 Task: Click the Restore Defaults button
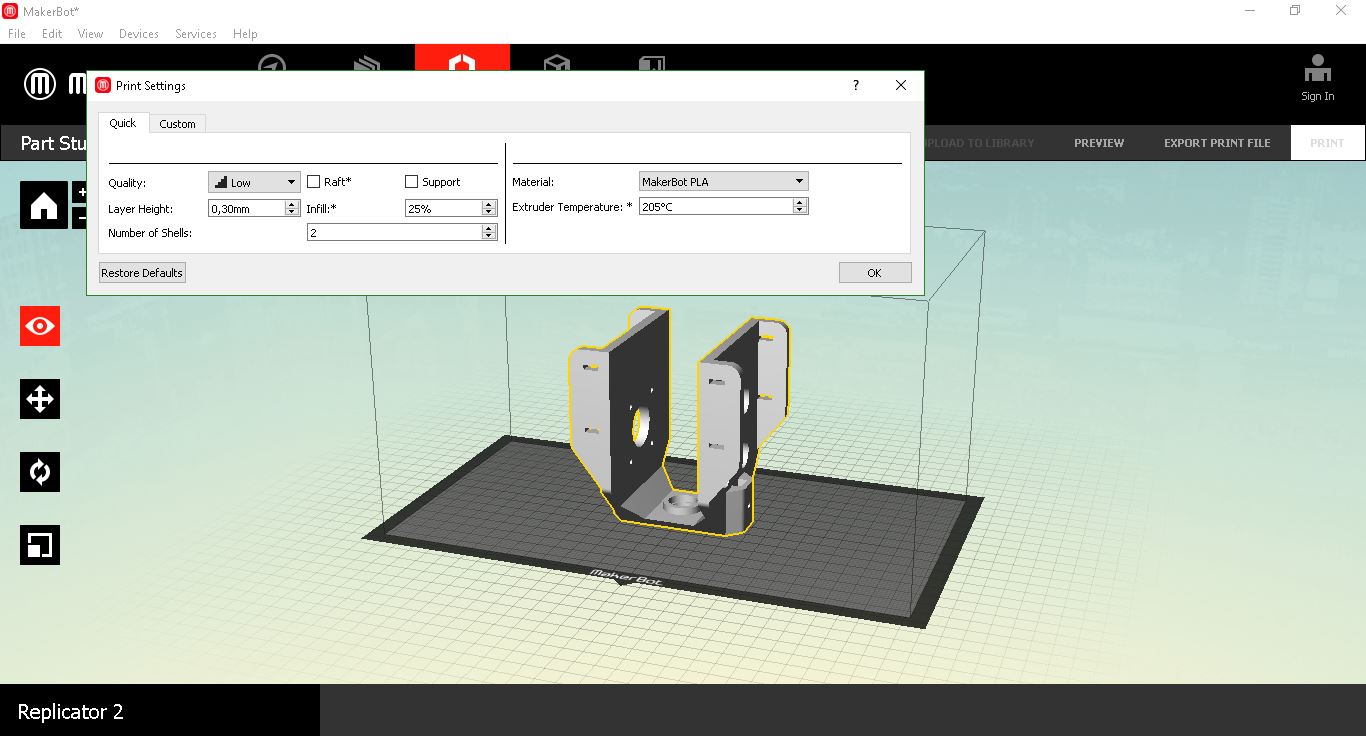point(142,273)
